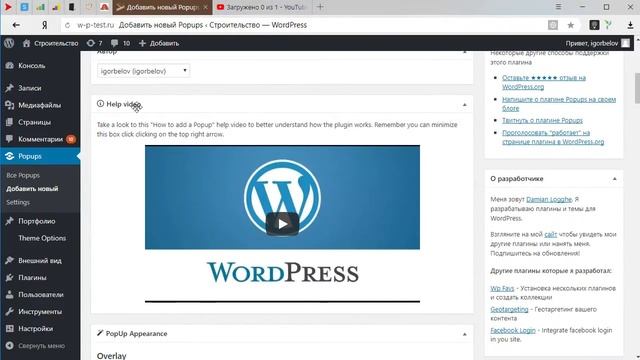Open the Damian Logghe developer link

[549, 199]
